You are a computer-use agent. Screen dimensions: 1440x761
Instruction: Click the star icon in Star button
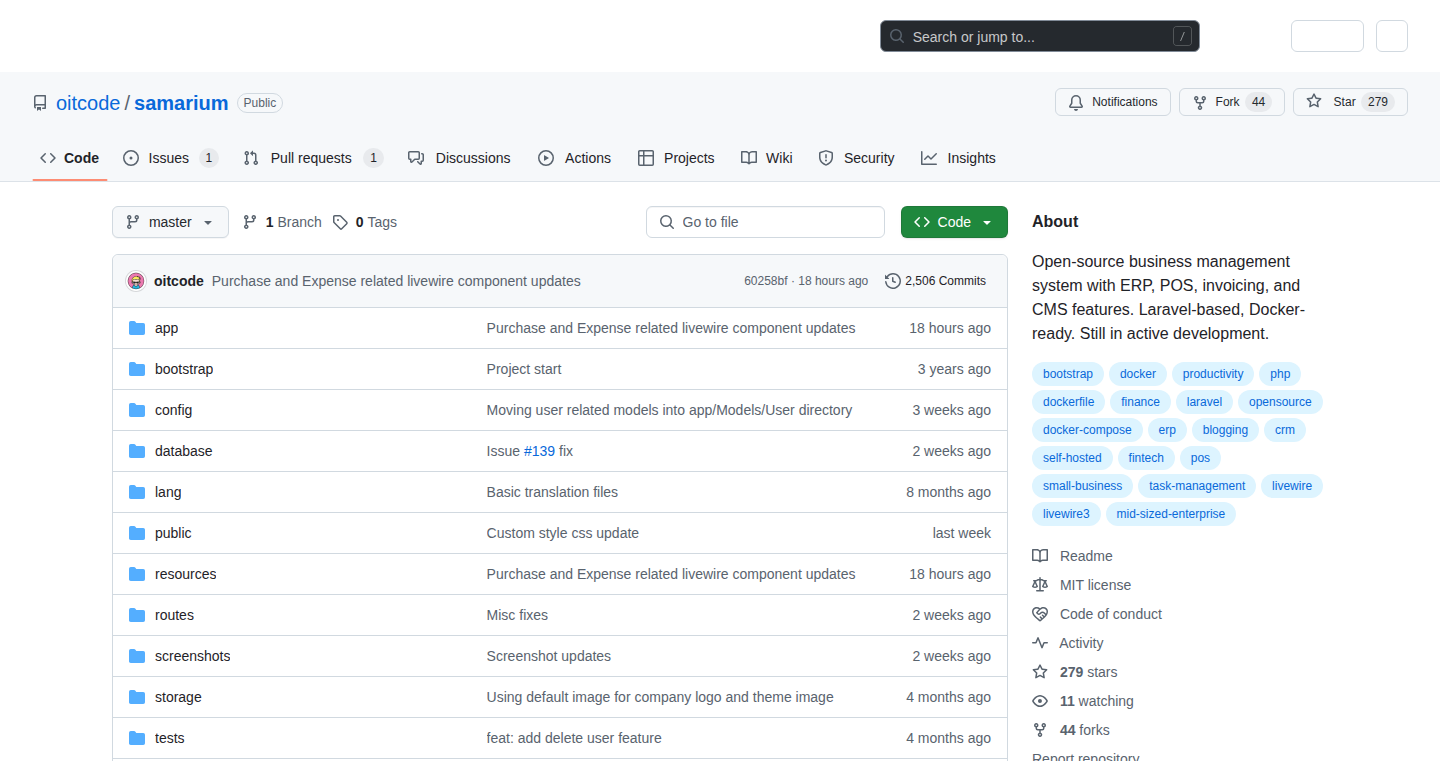pyautogui.click(x=1314, y=102)
